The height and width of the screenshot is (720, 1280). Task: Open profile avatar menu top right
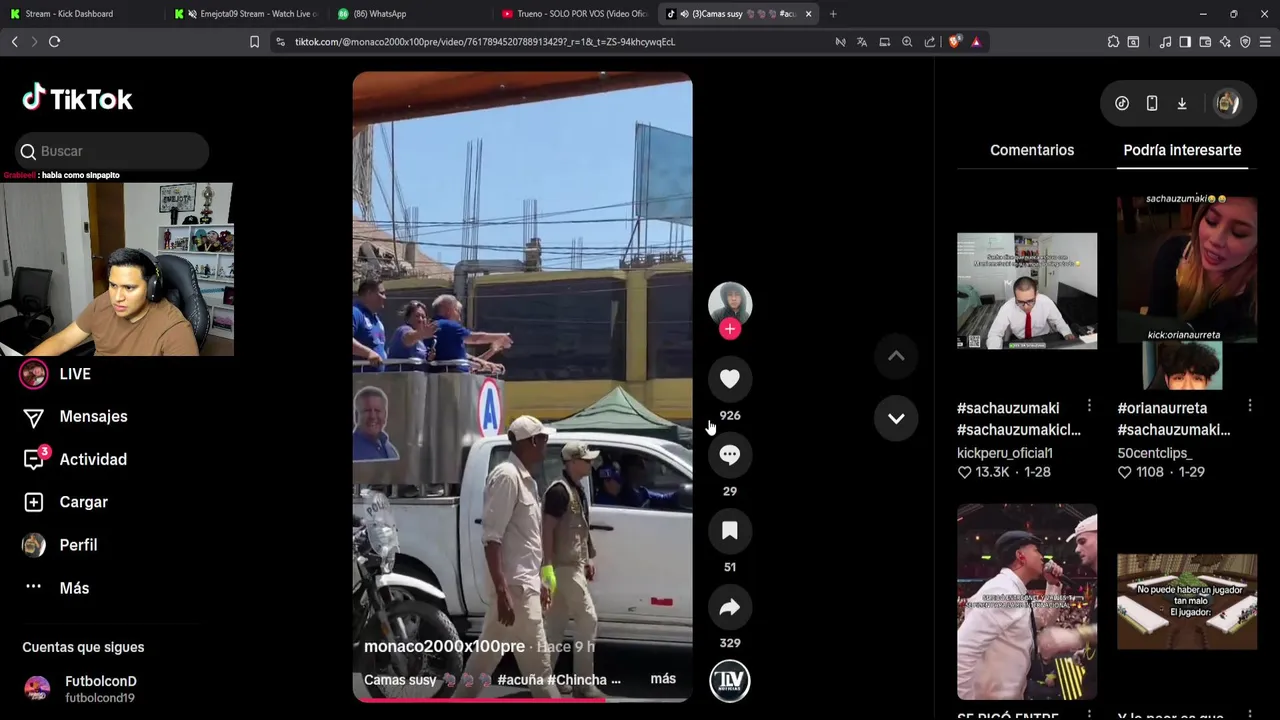(1227, 103)
